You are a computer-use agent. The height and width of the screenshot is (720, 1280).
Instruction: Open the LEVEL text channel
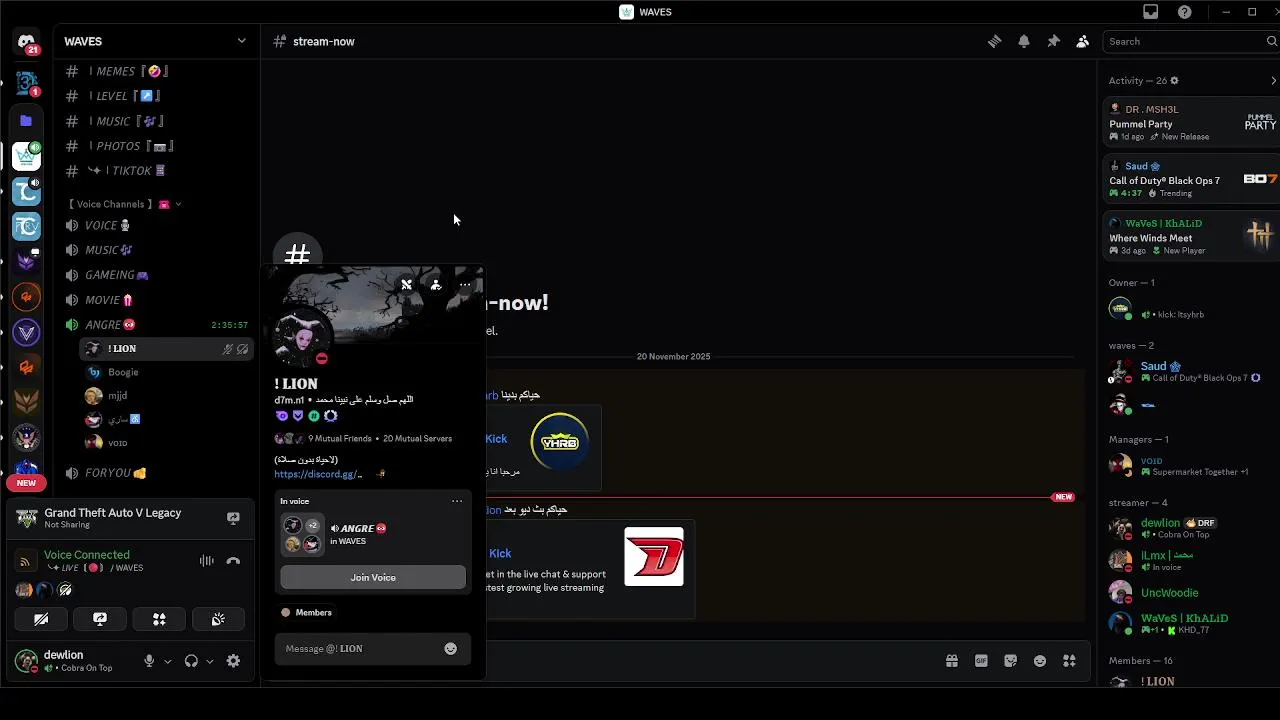click(155, 96)
